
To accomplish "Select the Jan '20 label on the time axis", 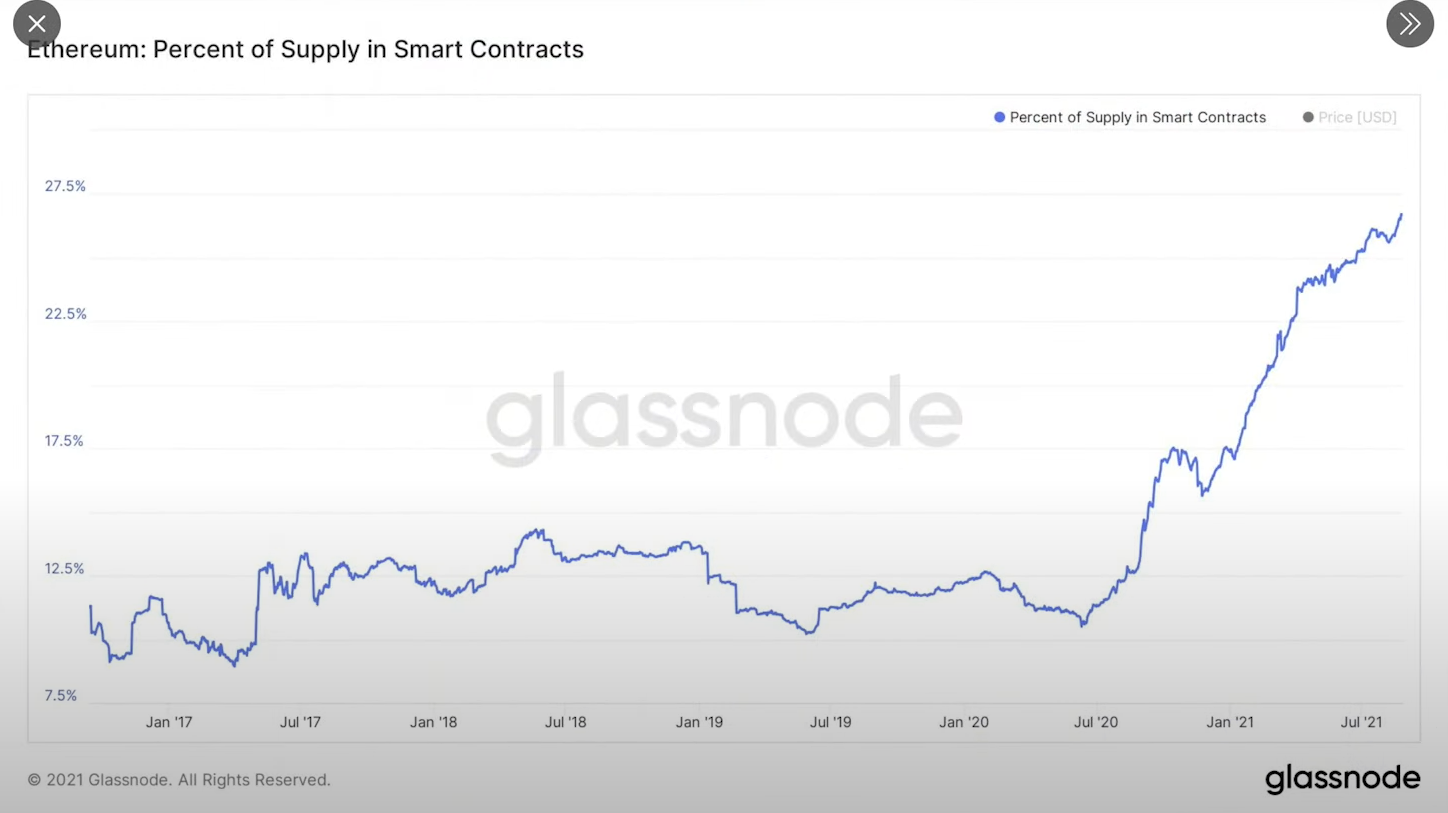I will point(964,722).
